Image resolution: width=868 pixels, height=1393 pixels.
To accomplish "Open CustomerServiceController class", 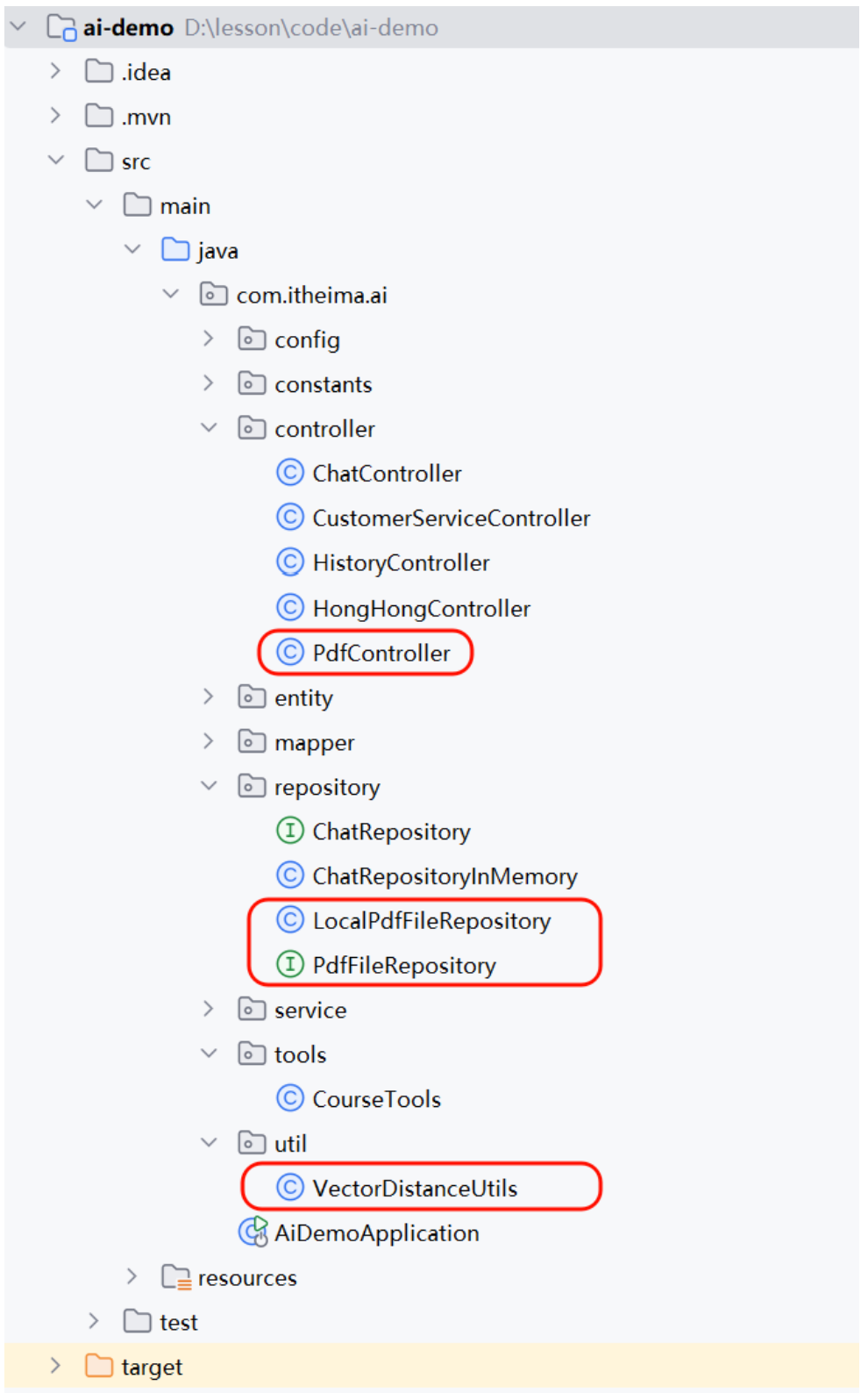I will (451, 518).
